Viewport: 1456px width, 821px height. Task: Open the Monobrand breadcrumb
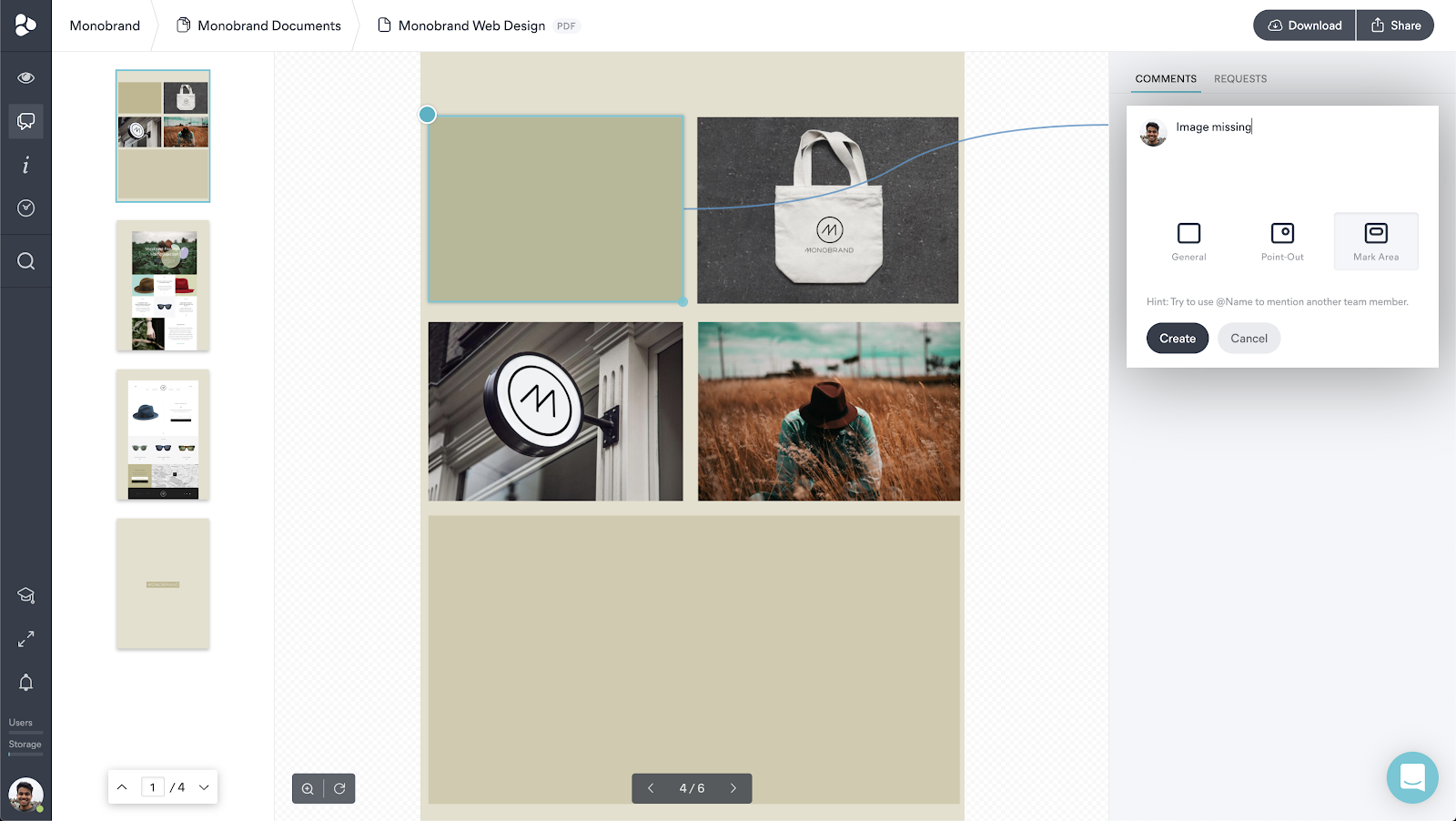(x=105, y=25)
